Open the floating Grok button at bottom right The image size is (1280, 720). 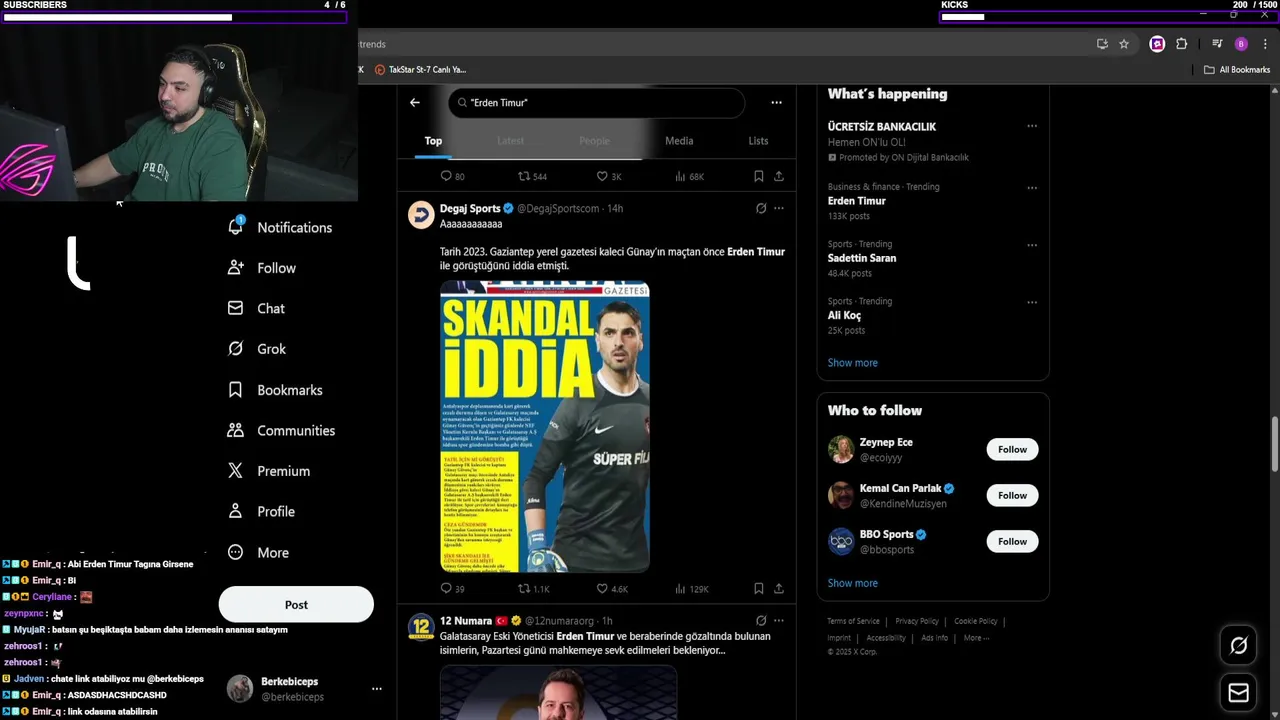coord(1238,646)
